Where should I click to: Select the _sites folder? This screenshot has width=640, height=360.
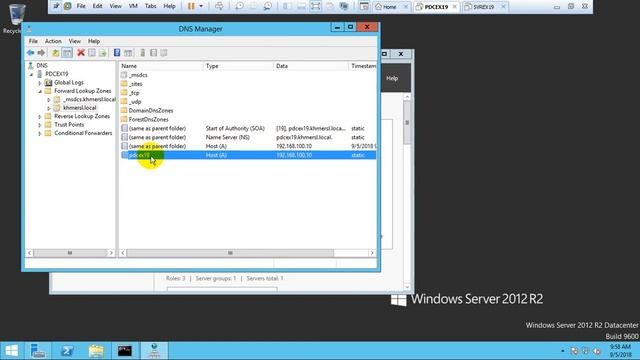click(136, 84)
